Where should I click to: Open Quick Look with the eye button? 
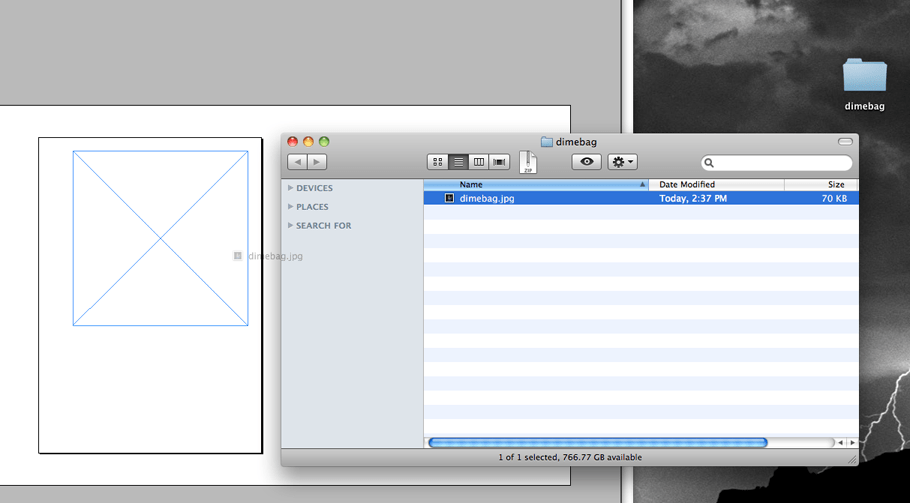586,162
